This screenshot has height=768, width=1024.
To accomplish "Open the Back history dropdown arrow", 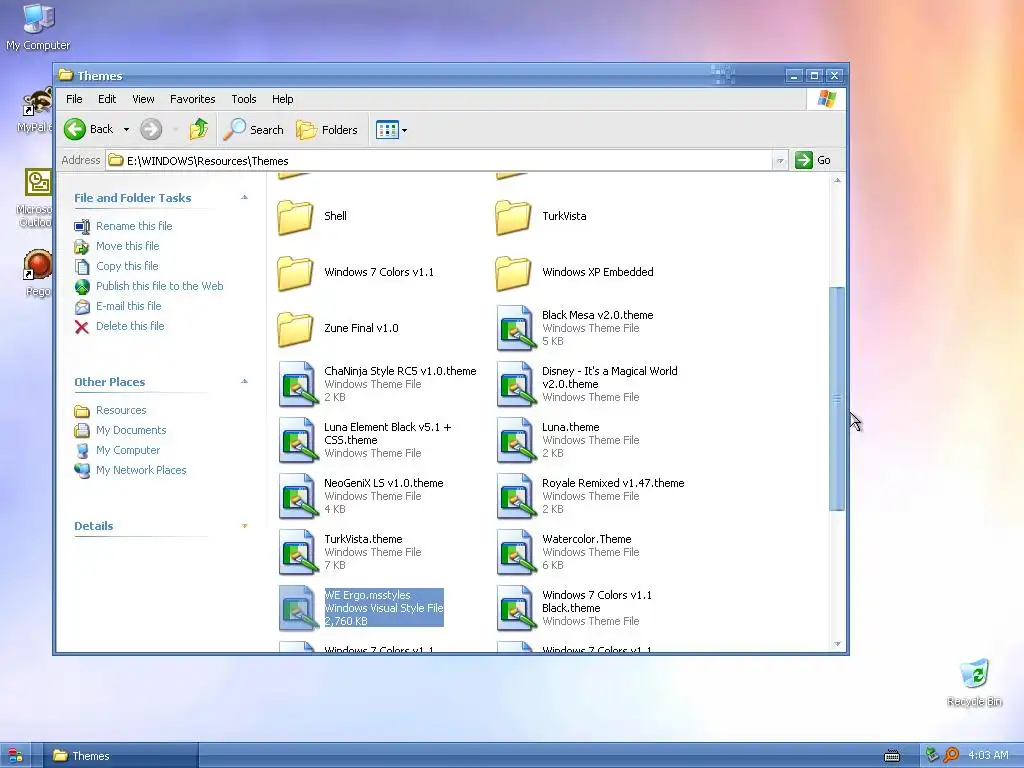I will click(x=126, y=130).
